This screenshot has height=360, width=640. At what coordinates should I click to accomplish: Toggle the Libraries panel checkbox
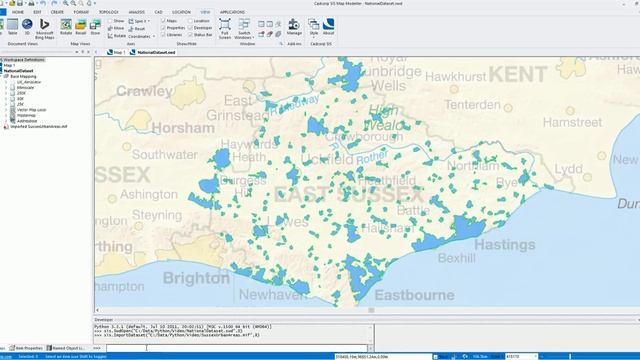click(x=163, y=35)
